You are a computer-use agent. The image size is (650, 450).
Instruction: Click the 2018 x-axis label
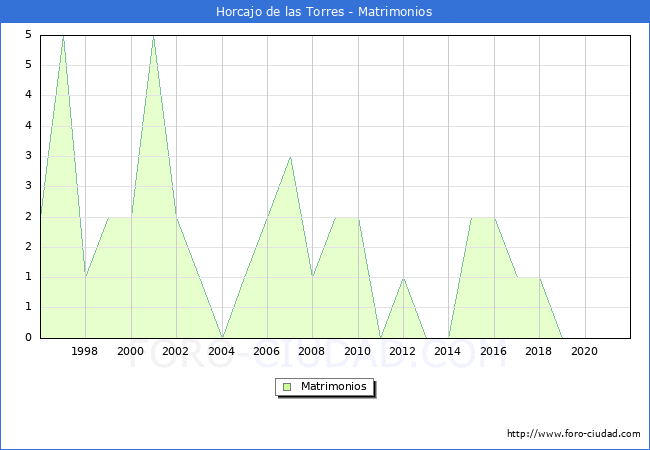tap(538, 351)
